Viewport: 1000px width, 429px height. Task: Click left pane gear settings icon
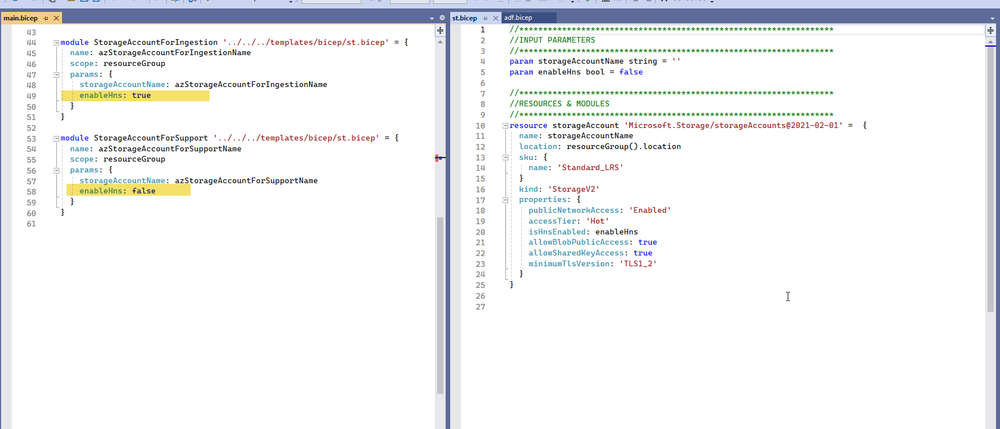pyautogui.click(x=441, y=18)
